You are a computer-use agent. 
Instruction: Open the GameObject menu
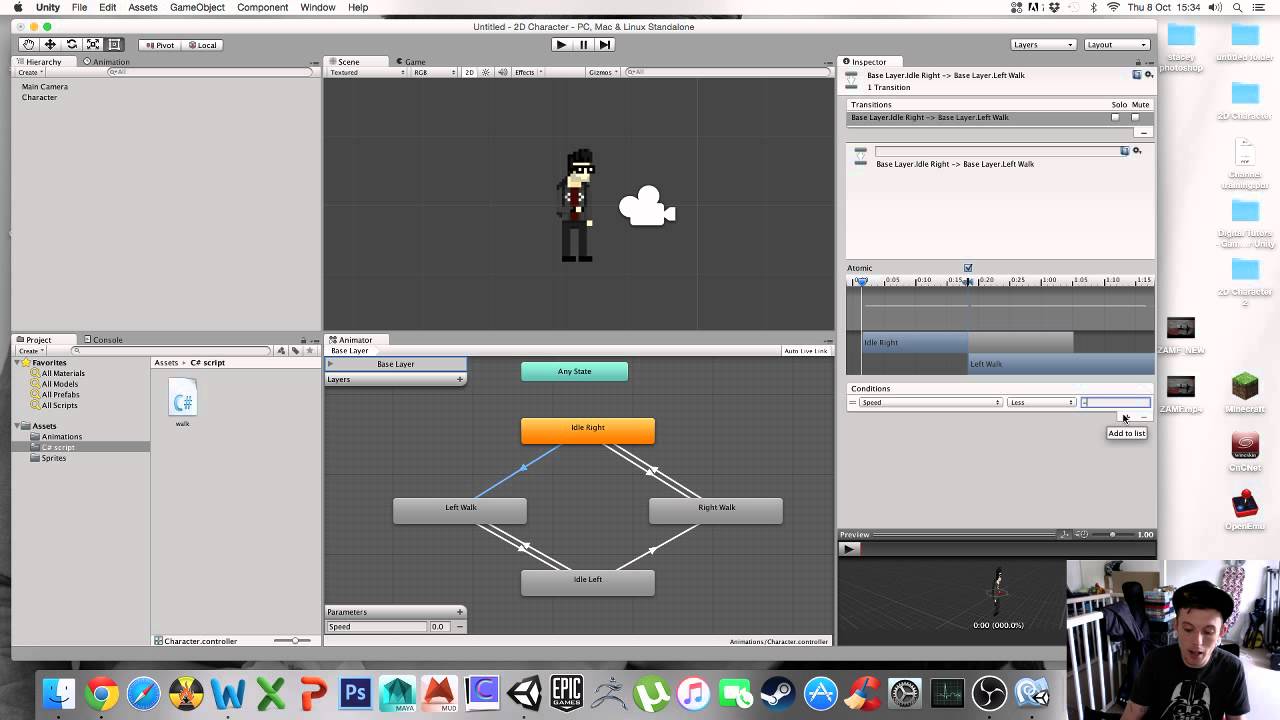(197, 7)
